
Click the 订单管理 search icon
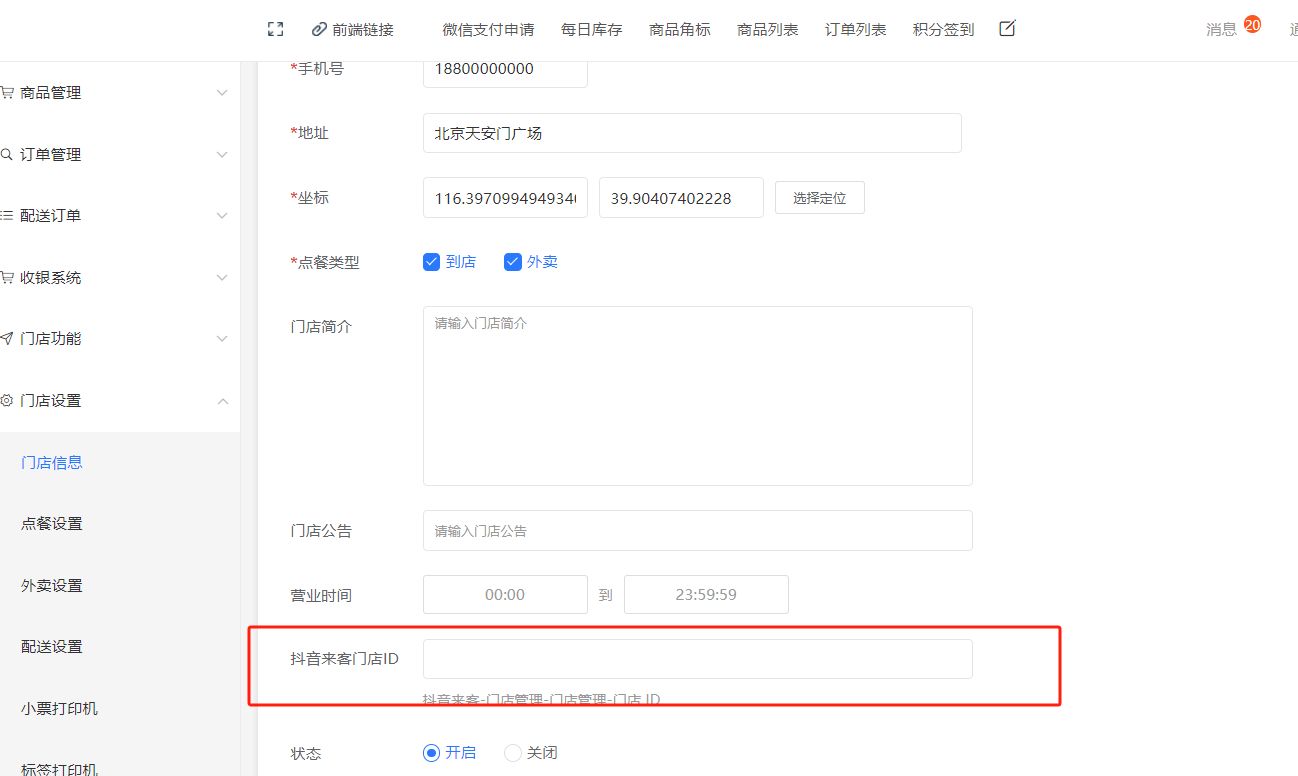click(7, 155)
